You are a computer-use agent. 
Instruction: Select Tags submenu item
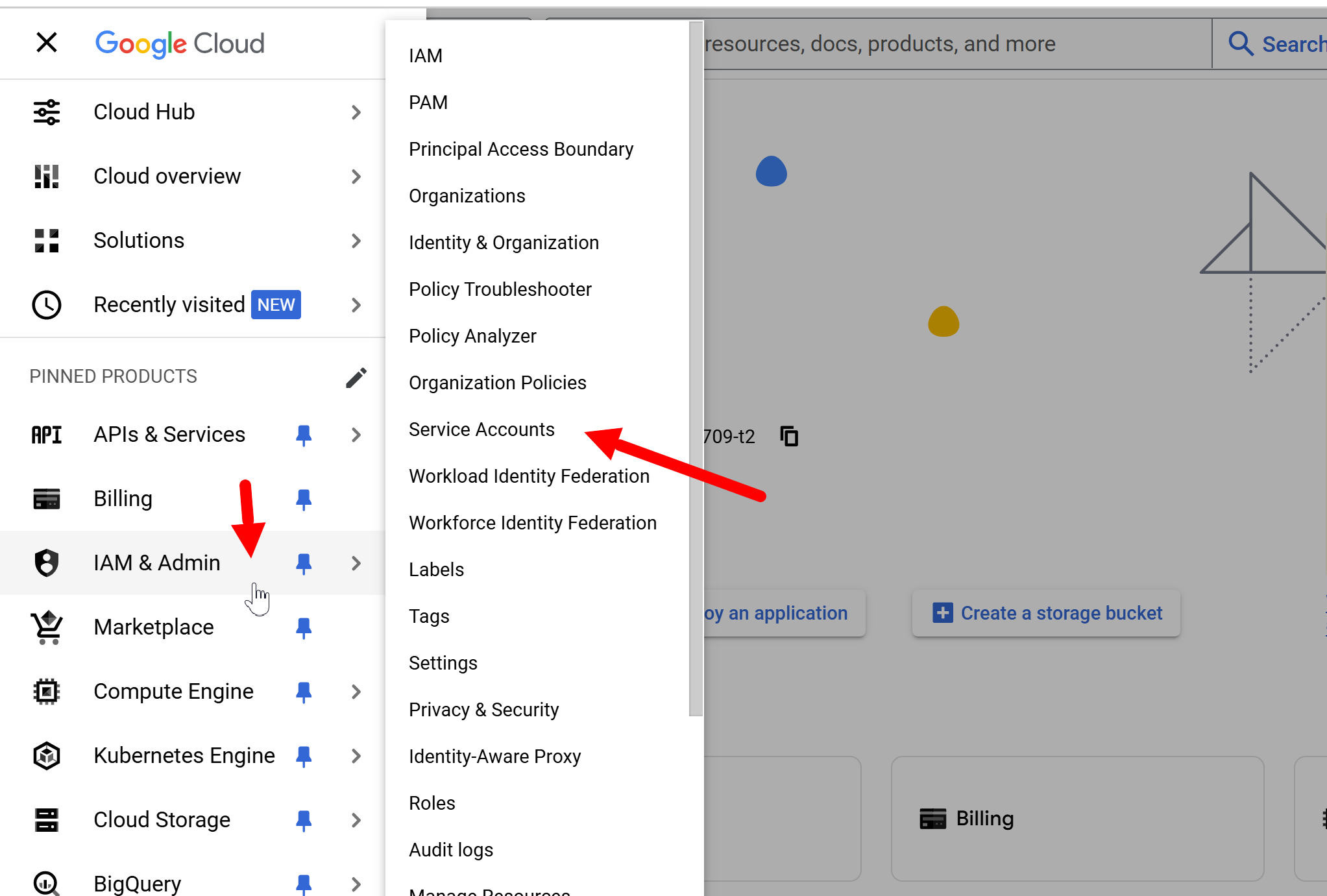tap(429, 616)
